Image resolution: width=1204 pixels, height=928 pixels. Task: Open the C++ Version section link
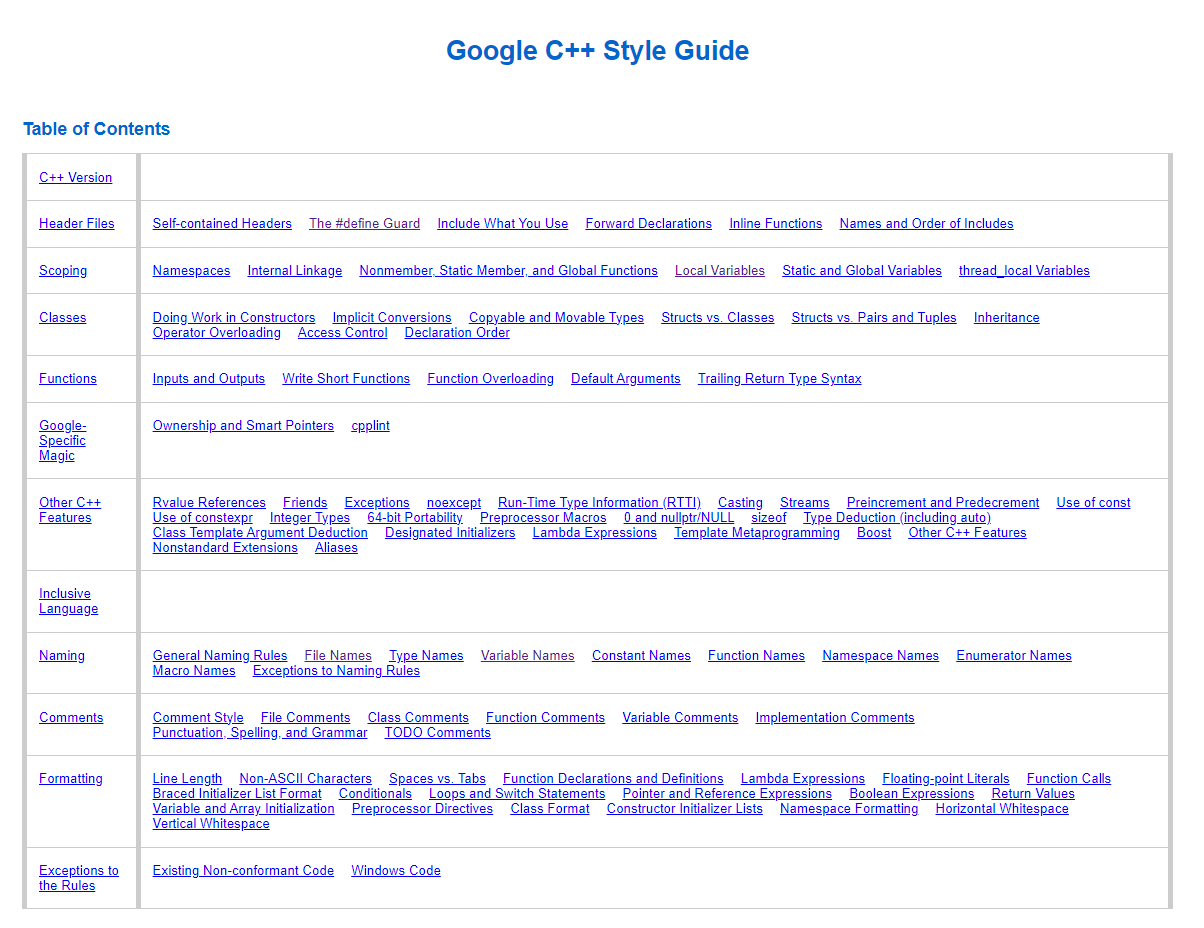75,178
